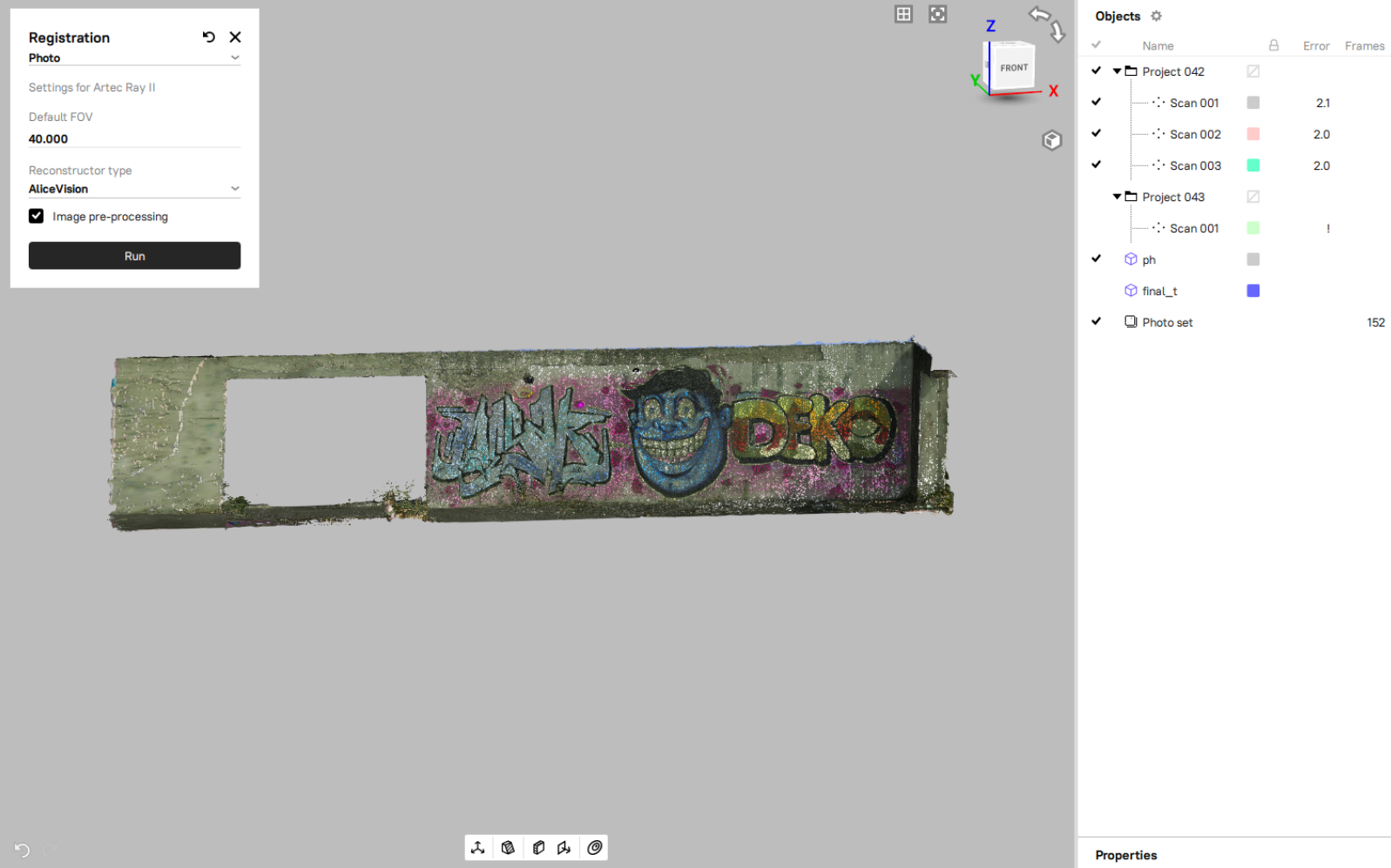This screenshot has height=868, width=1391.
Task: Toggle visibility check of 'ph' model
Action: click(x=1096, y=259)
